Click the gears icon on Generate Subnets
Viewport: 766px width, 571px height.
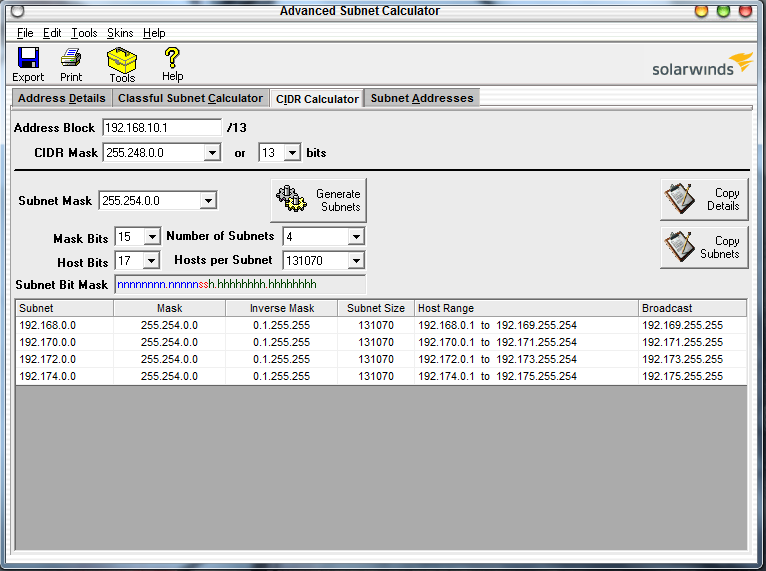point(292,199)
